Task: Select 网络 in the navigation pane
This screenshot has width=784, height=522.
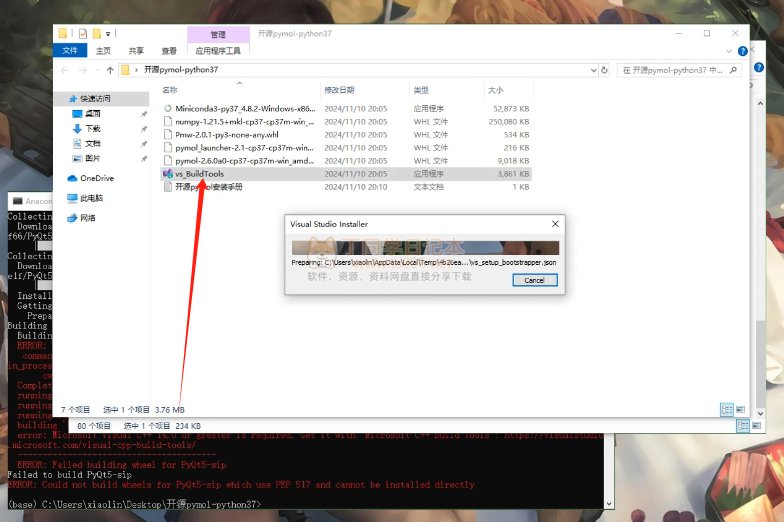Action: pyautogui.click(x=88, y=218)
